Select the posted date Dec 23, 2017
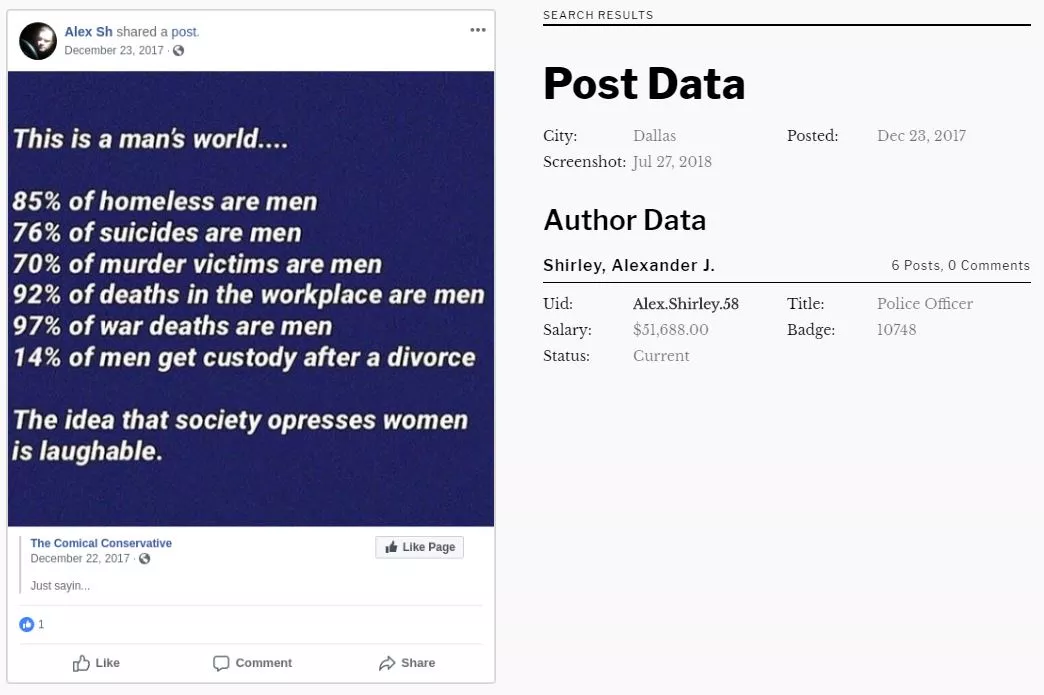 [x=921, y=136]
